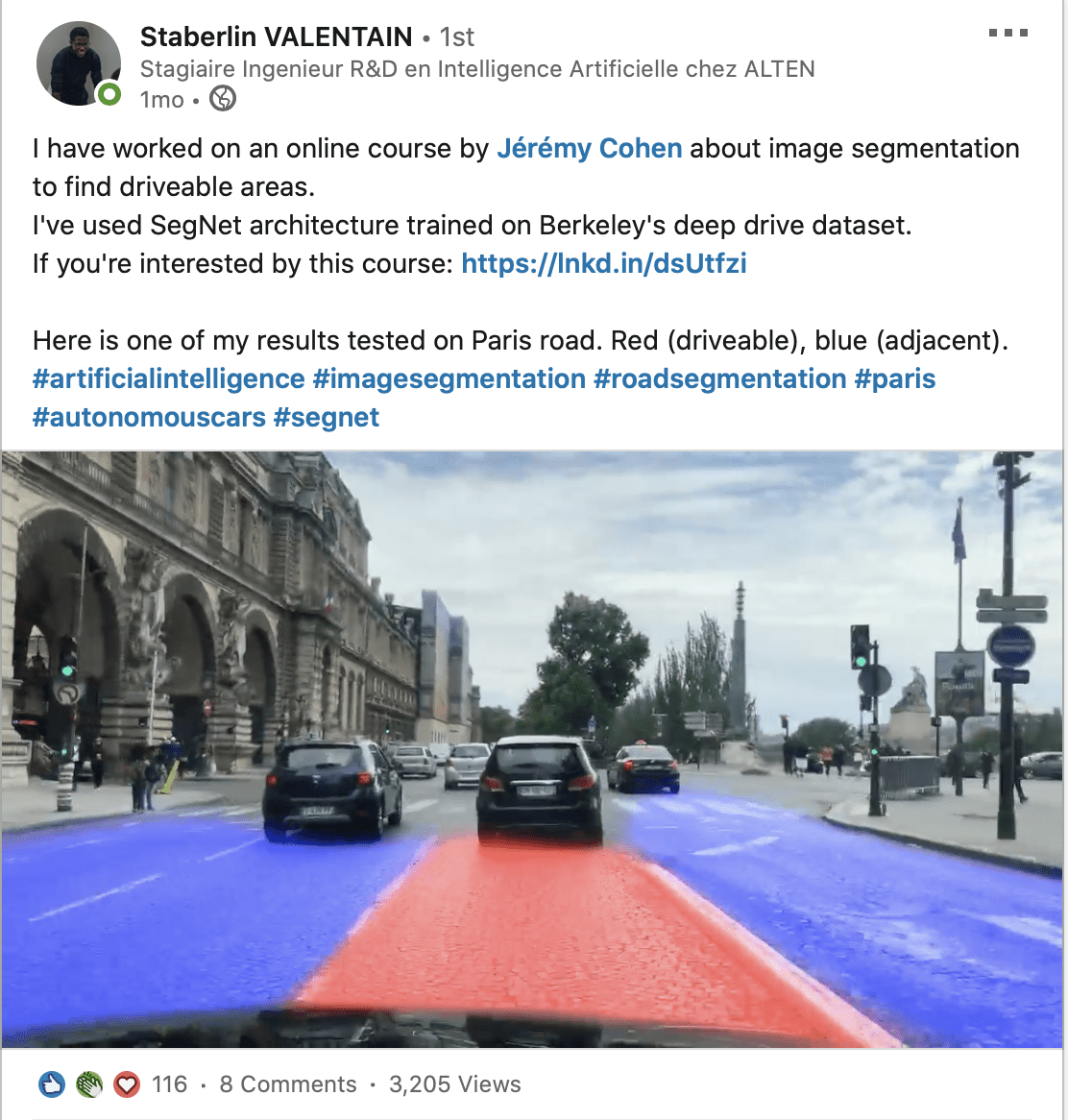Click the green online status indicator
Image resolution: width=1068 pixels, height=1120 pixels.
coord(109,93)
